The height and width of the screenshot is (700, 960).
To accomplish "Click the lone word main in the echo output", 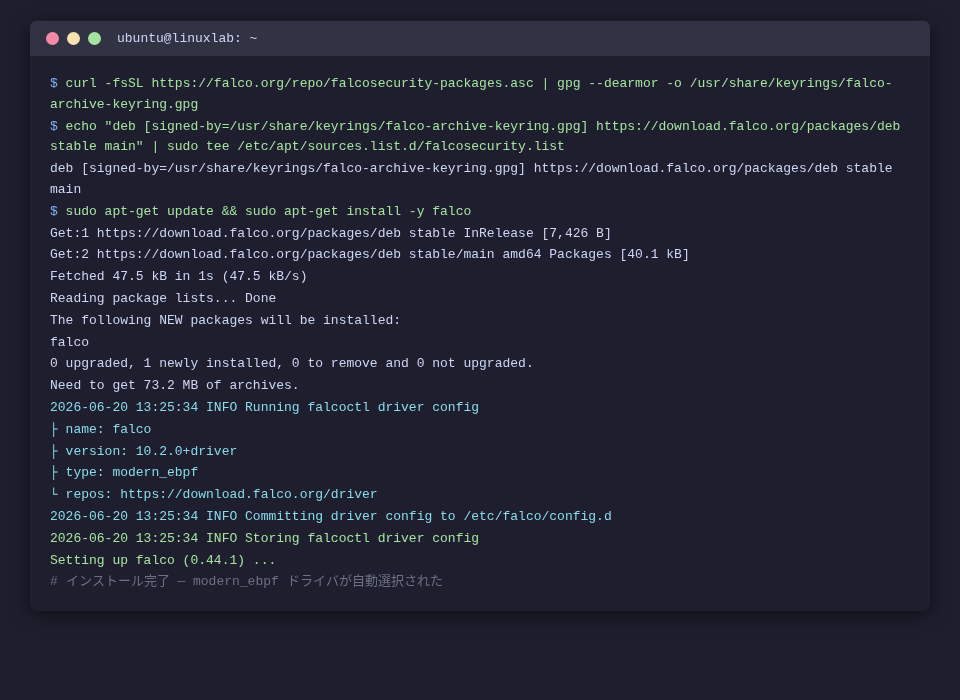I will pos(66,189).
